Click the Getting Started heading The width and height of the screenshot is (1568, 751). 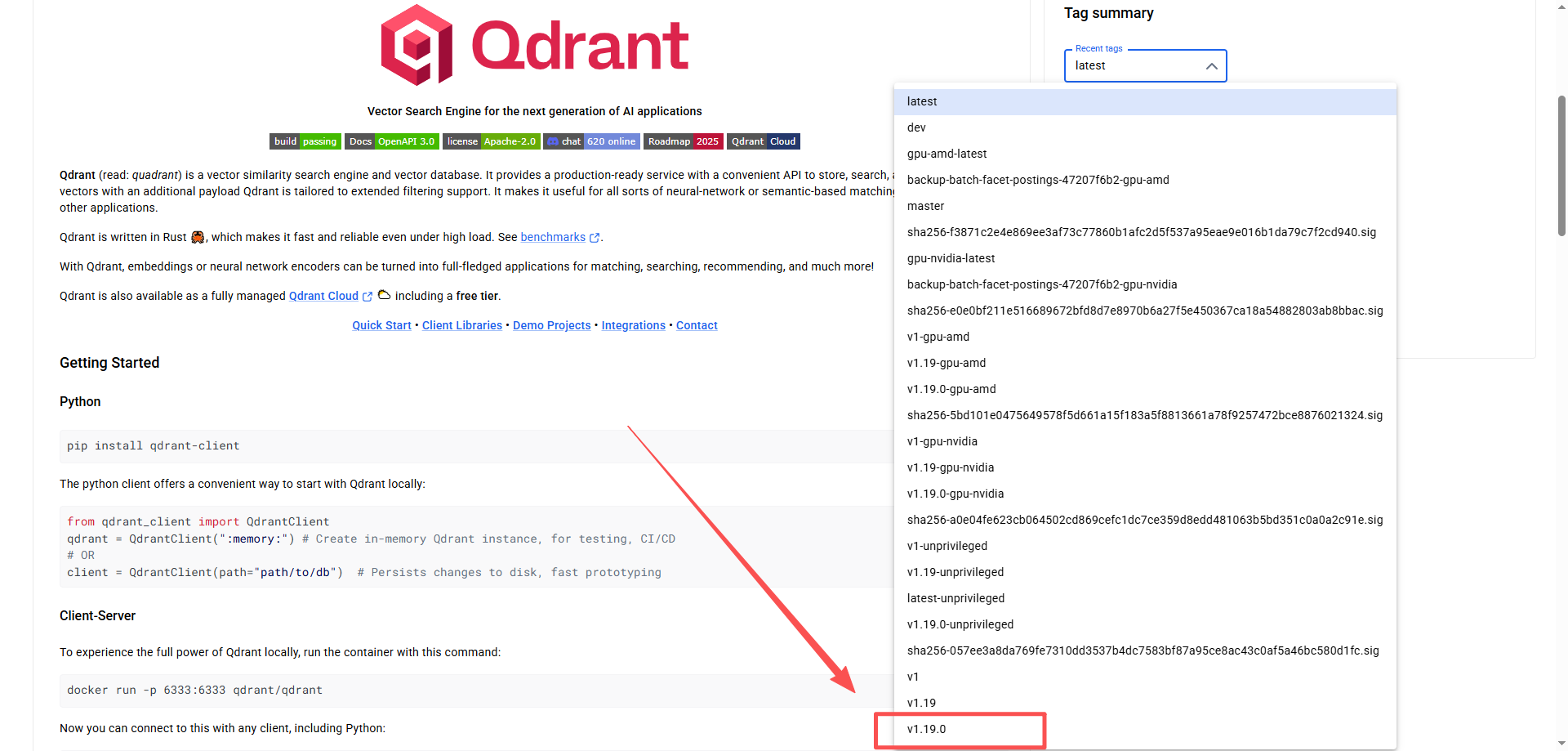[x=109, y=363]
